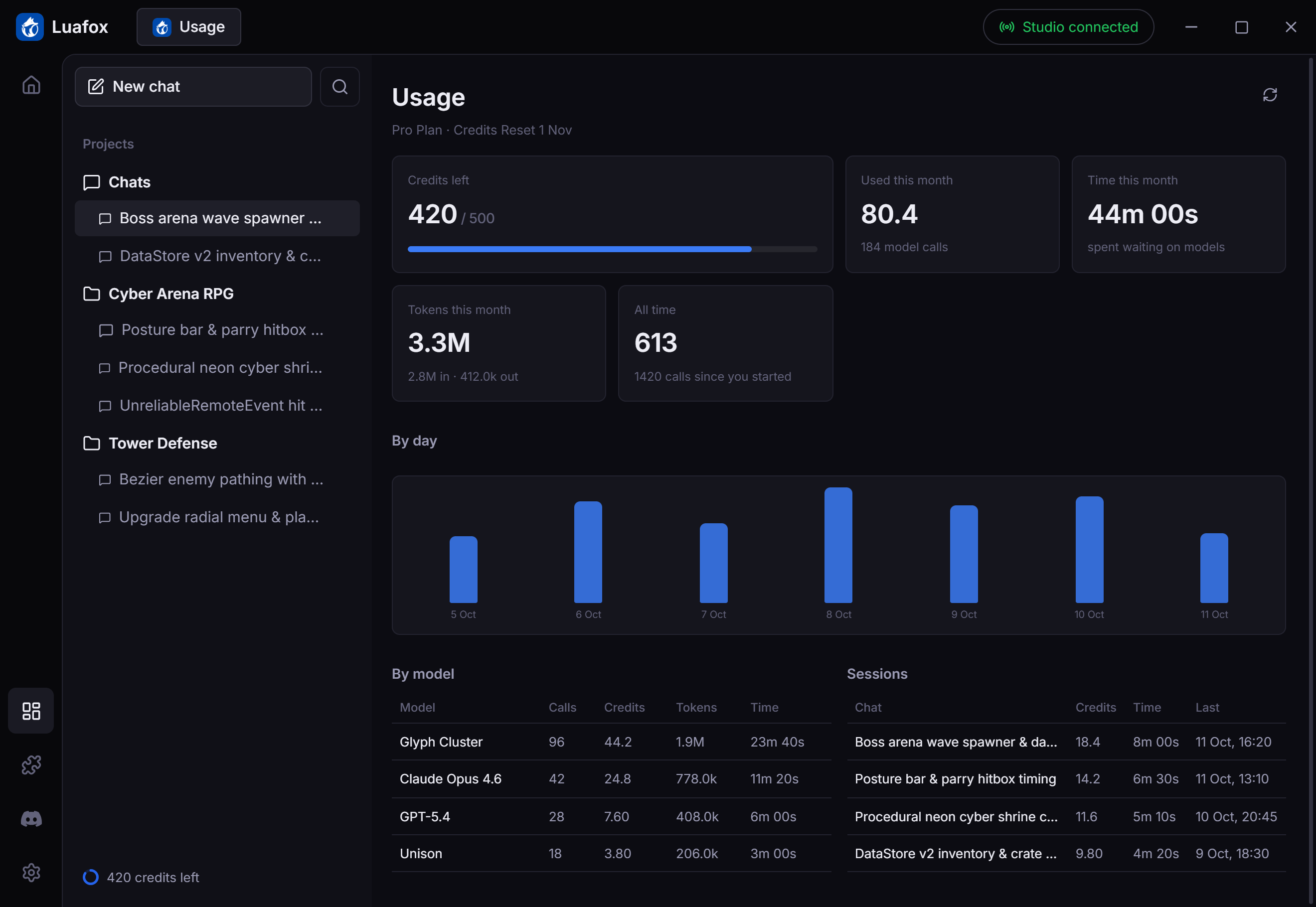Click the search icon beside New chat
This screenshot has width=1316, height=907.
click(339, 86)
